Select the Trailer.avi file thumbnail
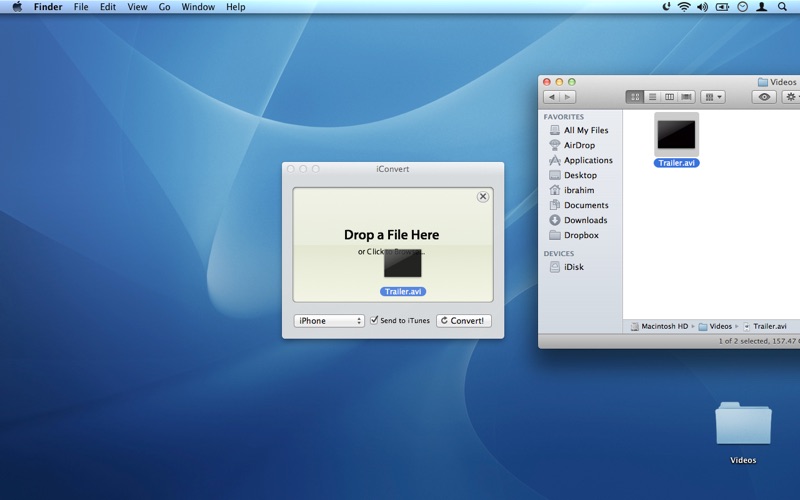This screenshot has height=500, width=800. pyautogui.click(x=677, y=133)
